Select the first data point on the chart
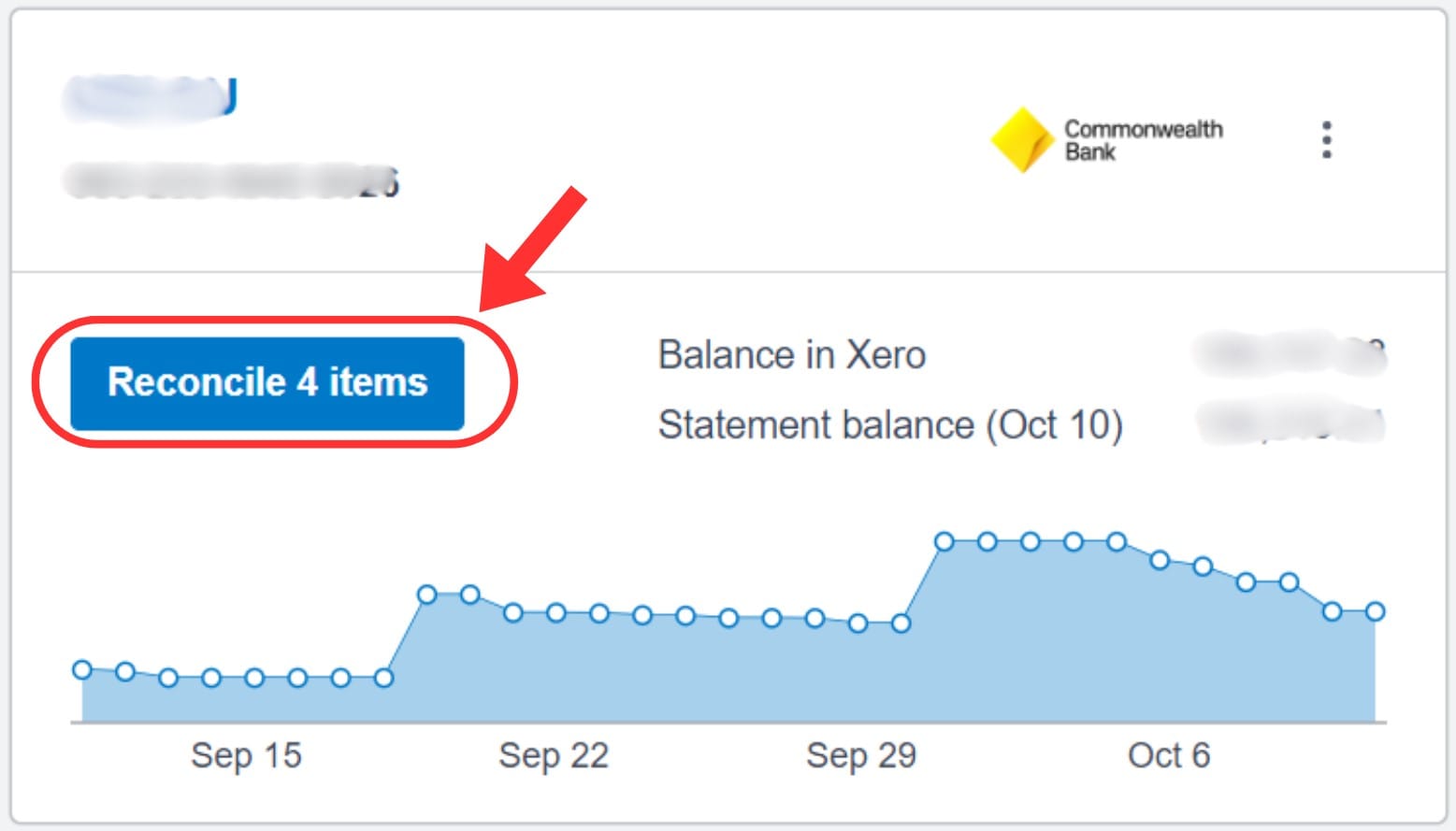 click(x=82, y=669)
